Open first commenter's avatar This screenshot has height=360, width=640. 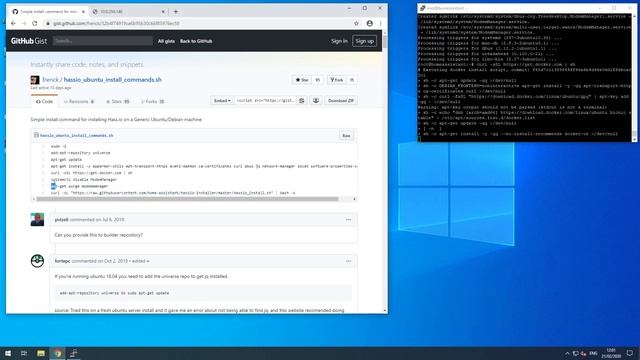pyautogui.click(x=37, y=220)
